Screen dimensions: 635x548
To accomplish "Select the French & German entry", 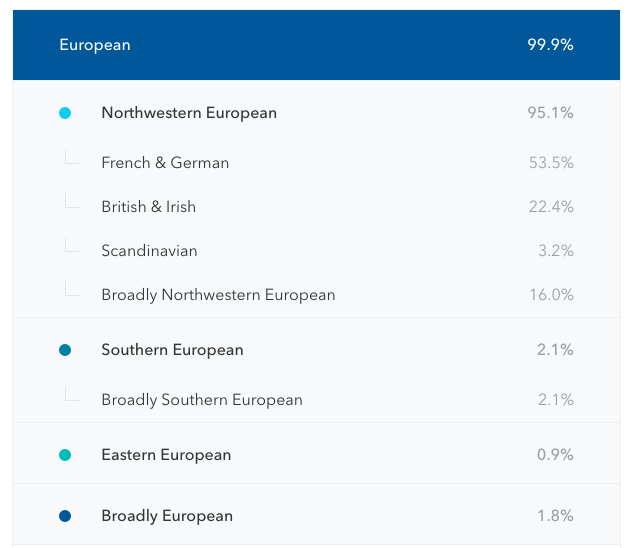I will pyautogui.click(x=165, y=163).
